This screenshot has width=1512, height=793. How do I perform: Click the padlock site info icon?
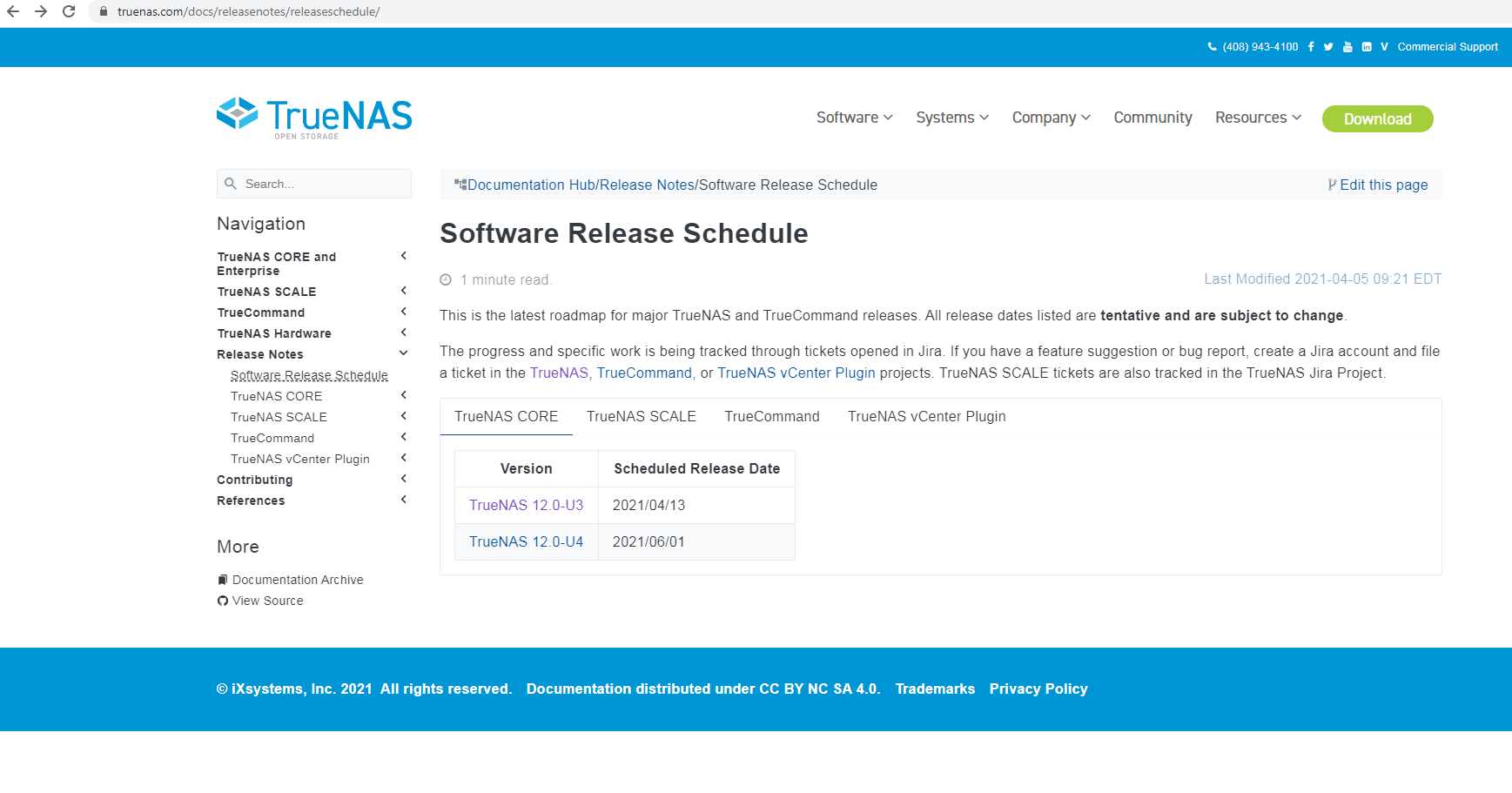pyautogui.click(x=104, y=11)
